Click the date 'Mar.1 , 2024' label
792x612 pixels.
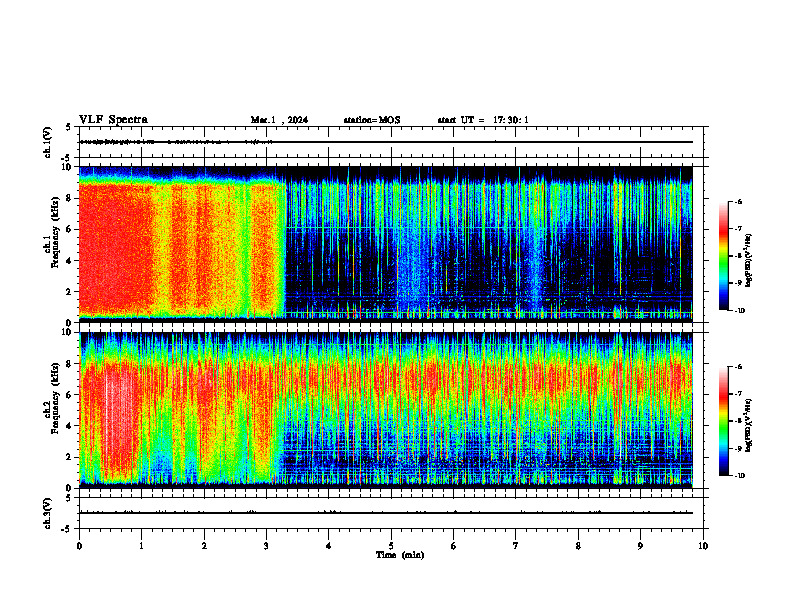[x=279, y=120]
